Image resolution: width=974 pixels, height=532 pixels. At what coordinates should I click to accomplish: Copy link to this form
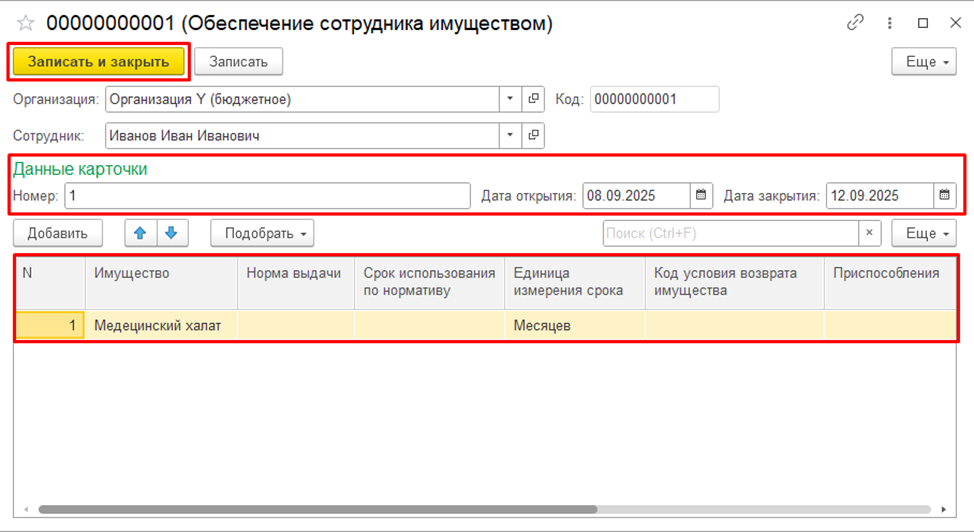pos(855,23)
